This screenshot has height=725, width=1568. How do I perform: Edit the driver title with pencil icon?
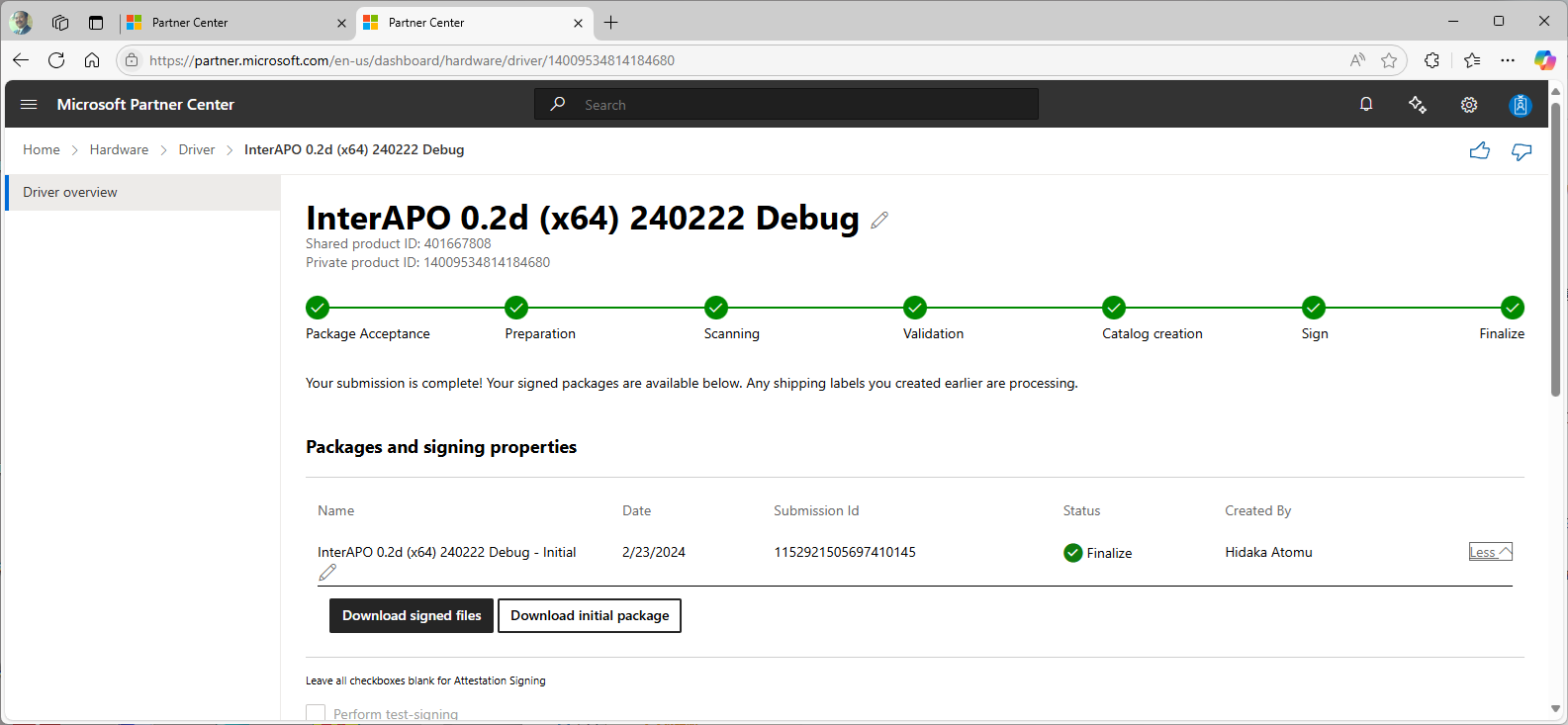(x=879, y=220)
